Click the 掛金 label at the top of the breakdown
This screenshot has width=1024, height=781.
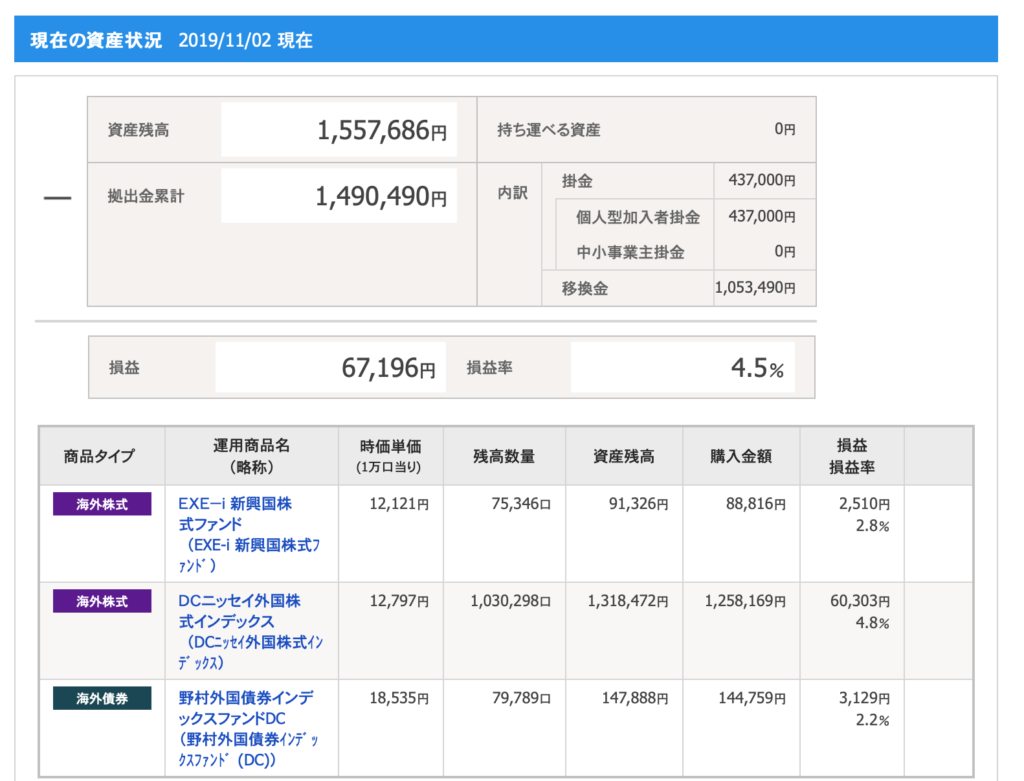click(x=577, y=181)
